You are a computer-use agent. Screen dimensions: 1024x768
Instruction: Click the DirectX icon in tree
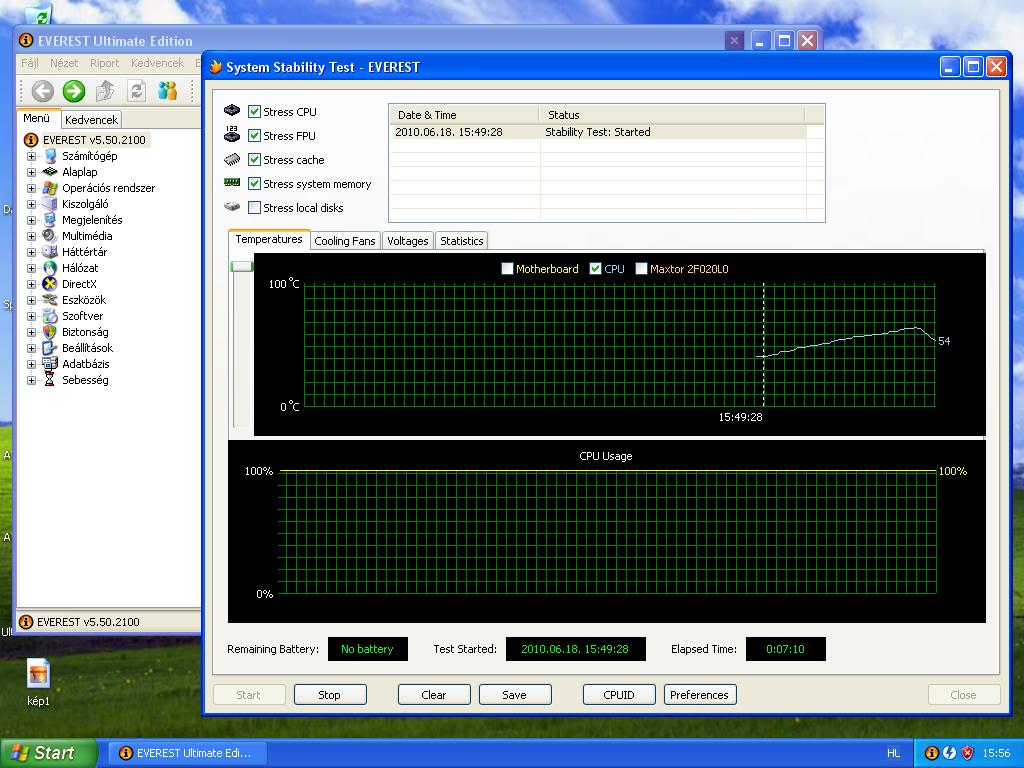click(x=50, y=284)
